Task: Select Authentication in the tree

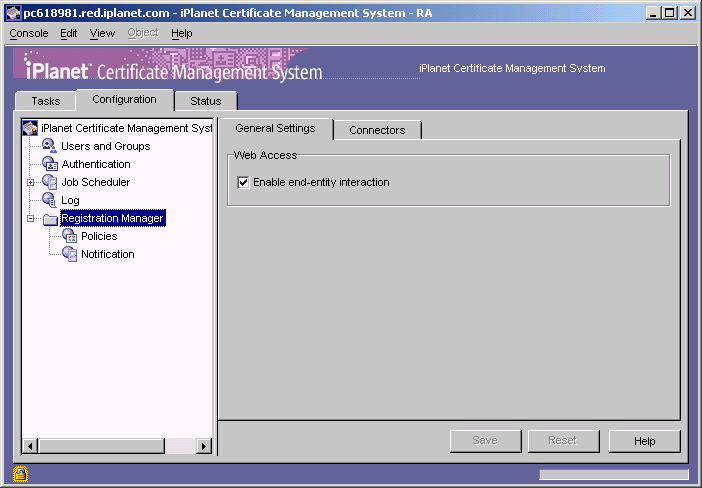Action: click(x=96, y=164)
